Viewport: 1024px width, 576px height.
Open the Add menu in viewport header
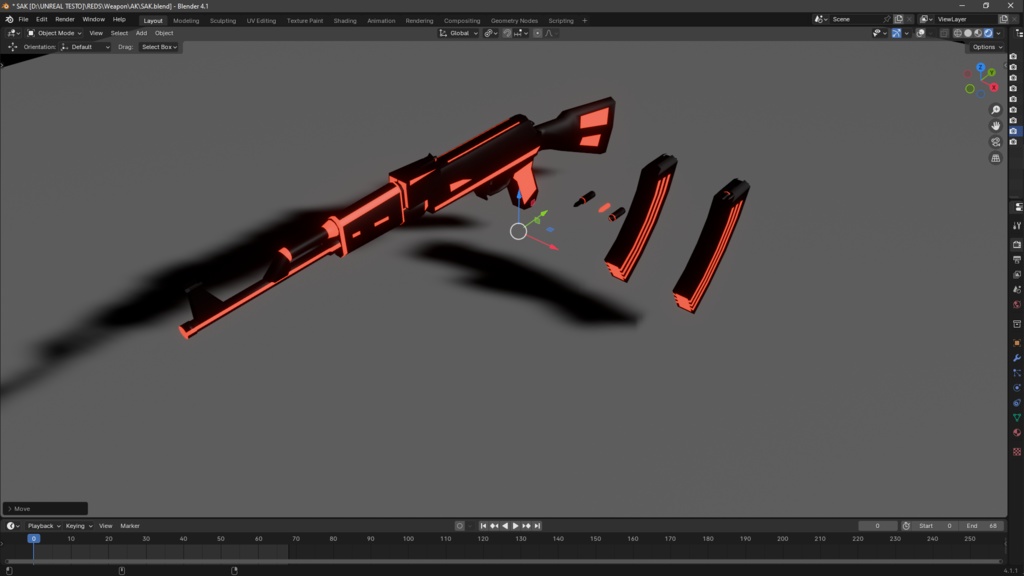141,33
